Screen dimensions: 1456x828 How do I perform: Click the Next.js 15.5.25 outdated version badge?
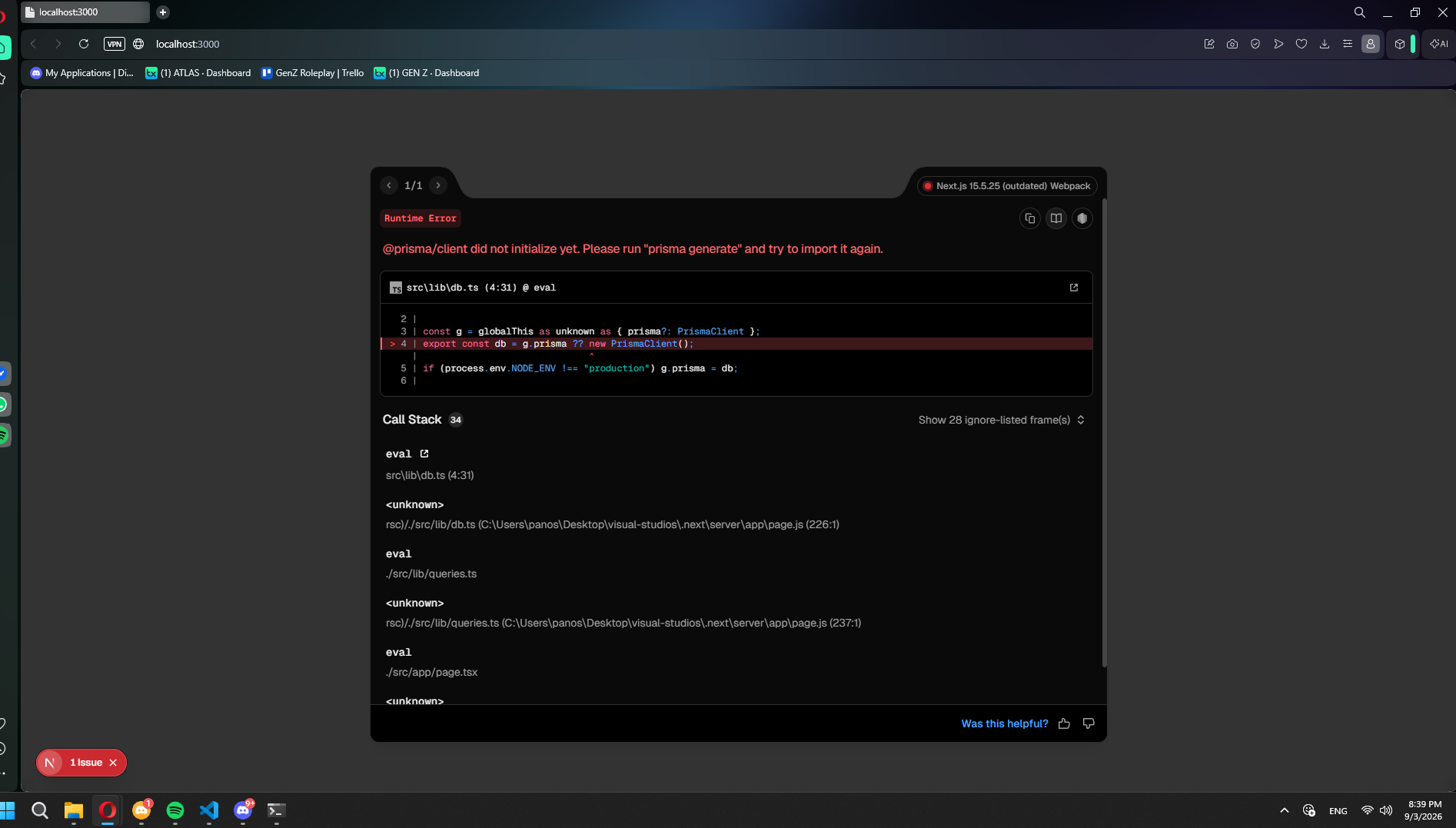1007,186
